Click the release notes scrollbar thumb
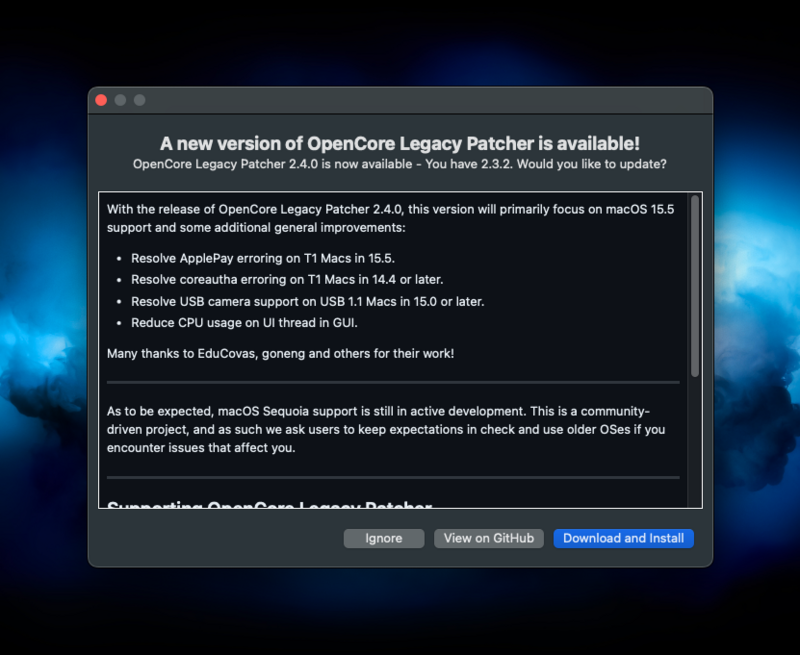 pyautogui.click(x=695, y=285)
